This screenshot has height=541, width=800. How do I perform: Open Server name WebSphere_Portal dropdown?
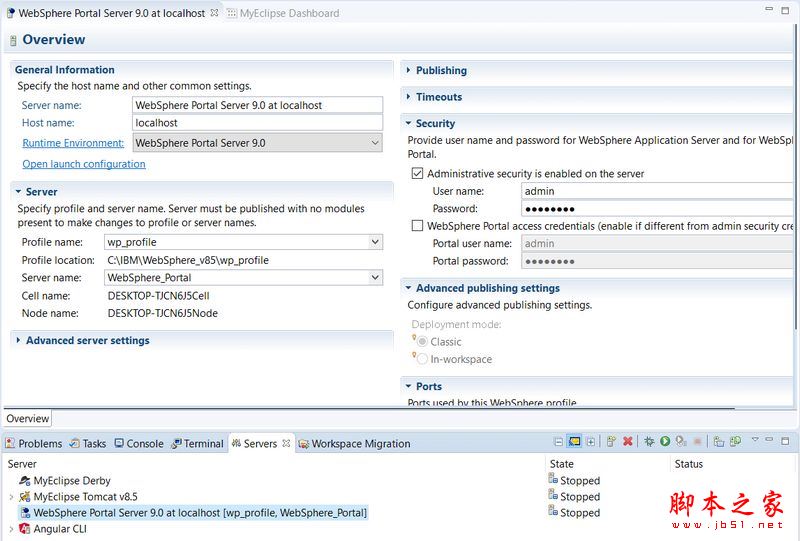point(375,277)
